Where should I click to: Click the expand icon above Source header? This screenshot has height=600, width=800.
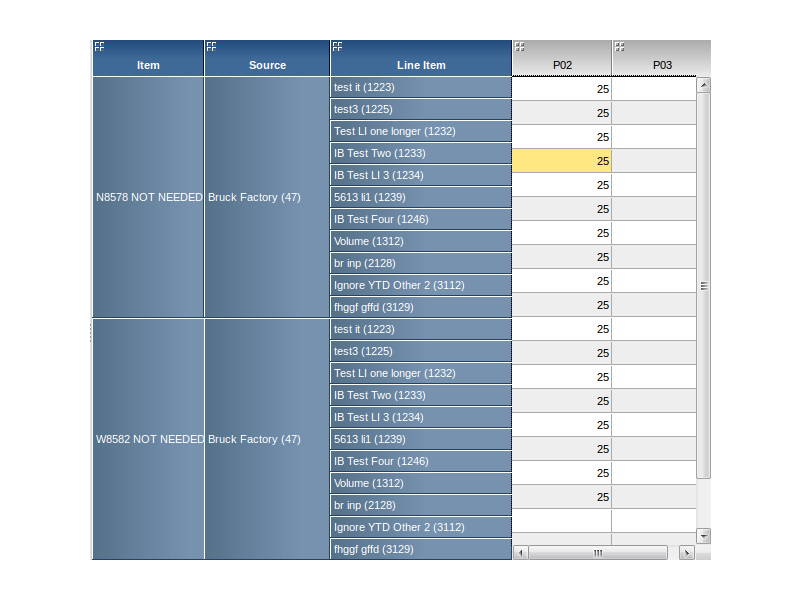tap(211, 47)
